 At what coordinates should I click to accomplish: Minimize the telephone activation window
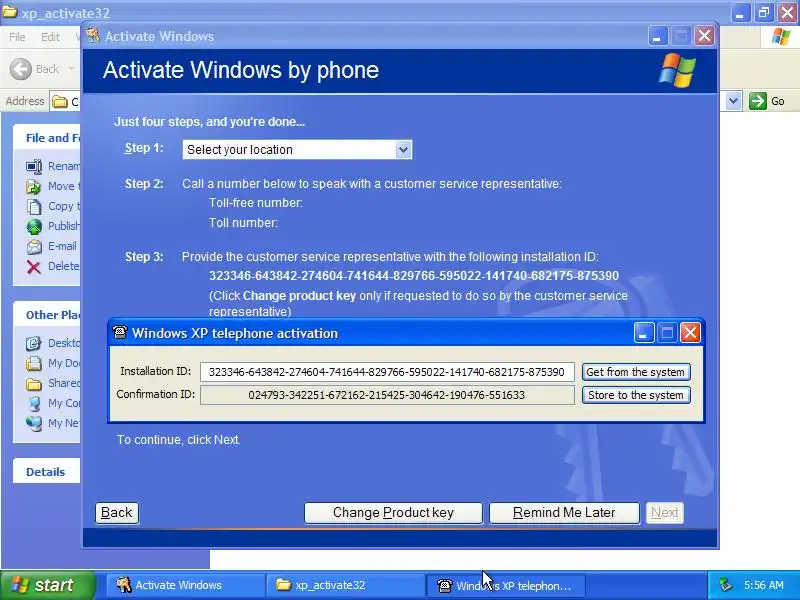[644, 333]
